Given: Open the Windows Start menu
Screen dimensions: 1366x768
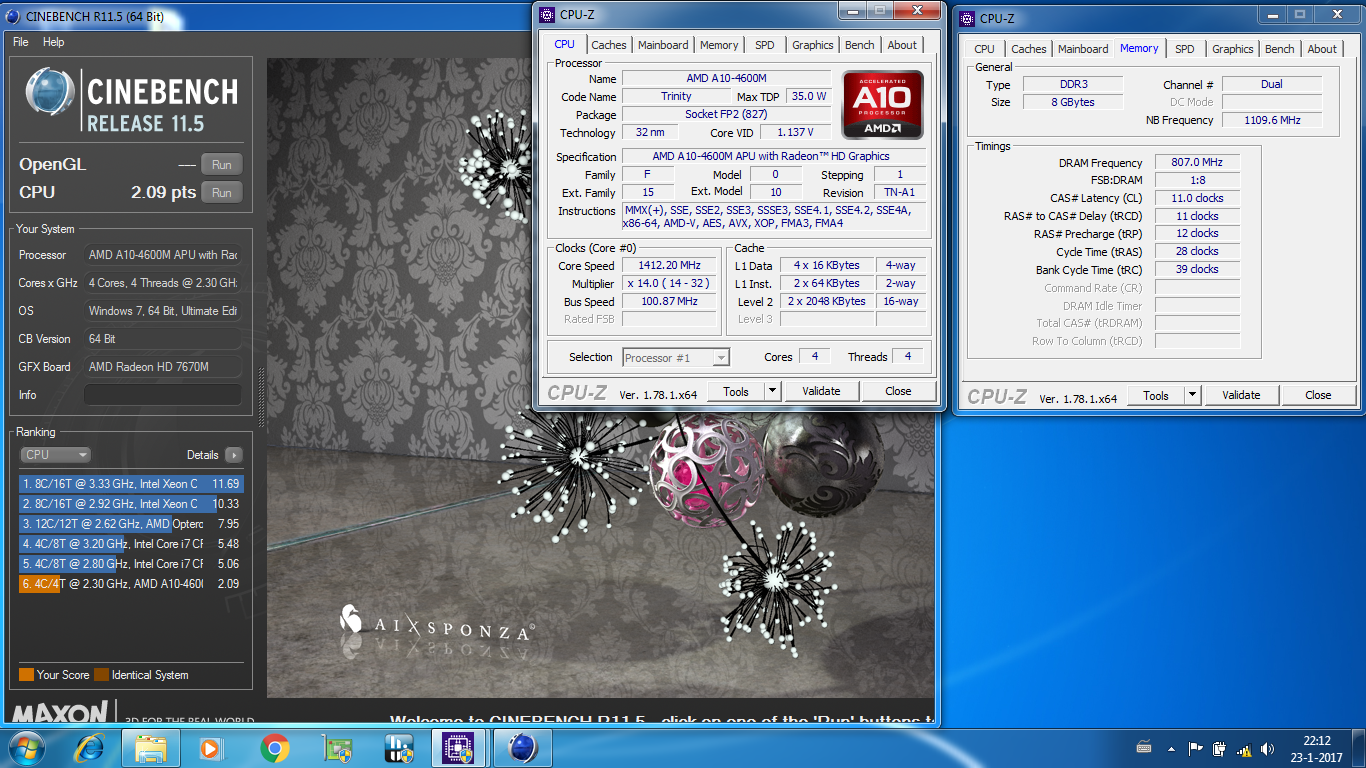Looking at the screenshot, I should [25, 747].
